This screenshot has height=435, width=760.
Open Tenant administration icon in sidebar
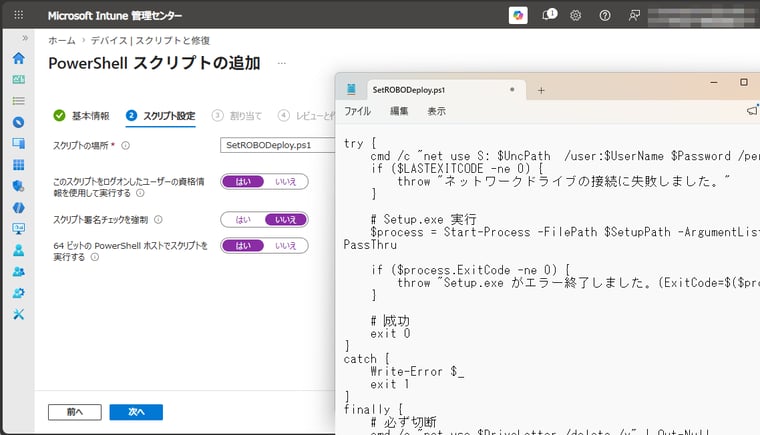[x=18, y=293]
